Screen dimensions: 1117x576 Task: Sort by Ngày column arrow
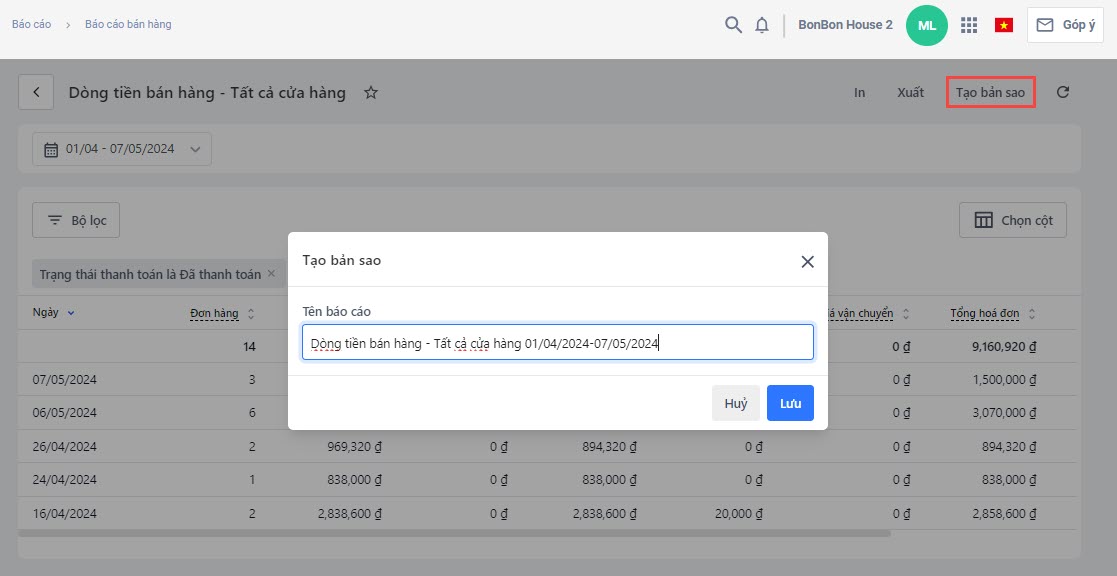pyautogui.click(x=71, y=313)
